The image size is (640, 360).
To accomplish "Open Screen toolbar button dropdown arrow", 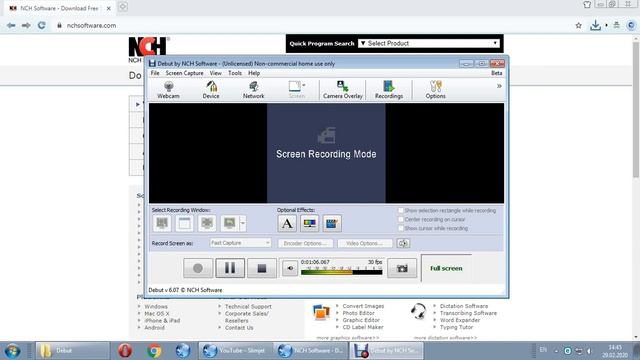I will (x=304, y=85).
